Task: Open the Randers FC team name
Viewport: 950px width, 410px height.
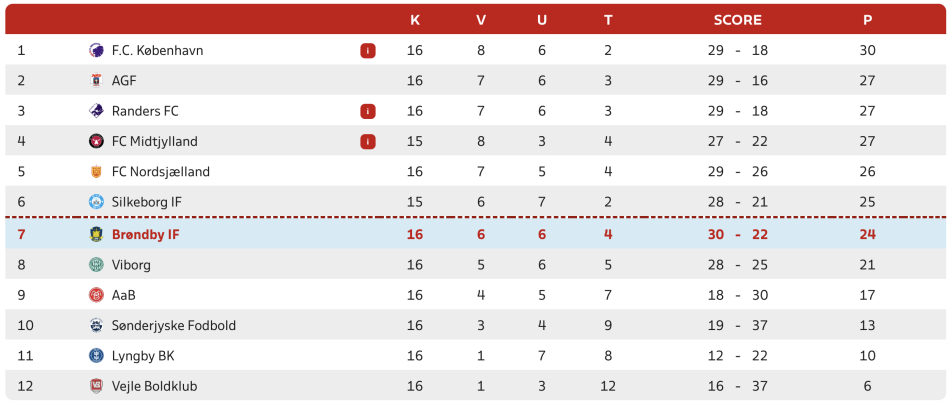Action: 145,111
